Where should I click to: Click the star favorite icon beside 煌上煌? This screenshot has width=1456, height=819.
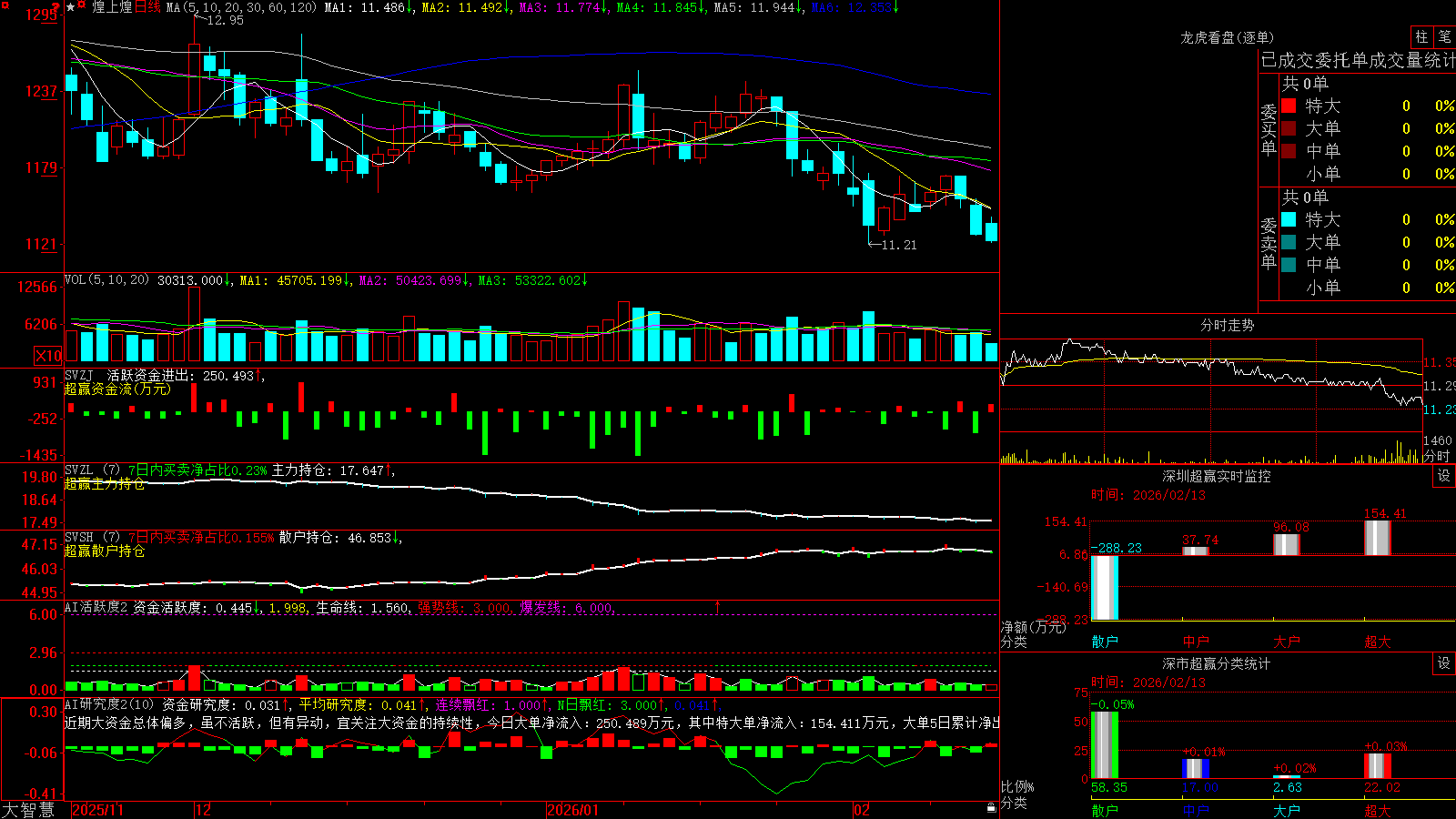click(x=71, y=7)
